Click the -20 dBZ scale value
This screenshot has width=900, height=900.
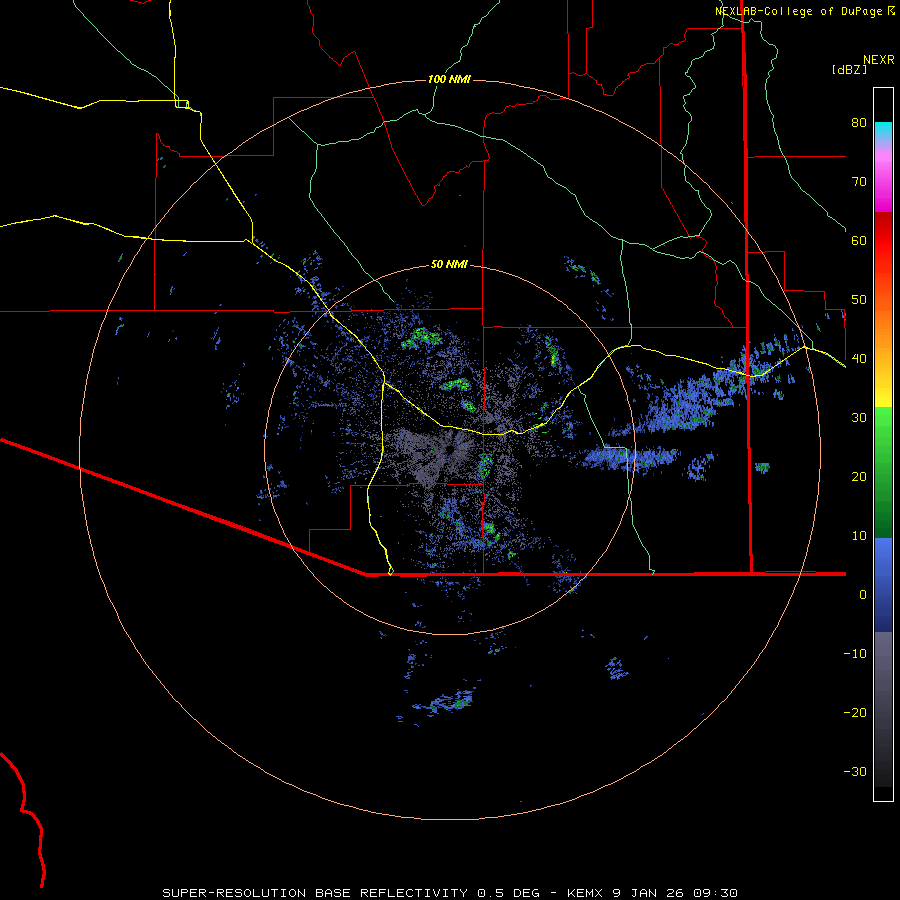click(x=855, y=712)
